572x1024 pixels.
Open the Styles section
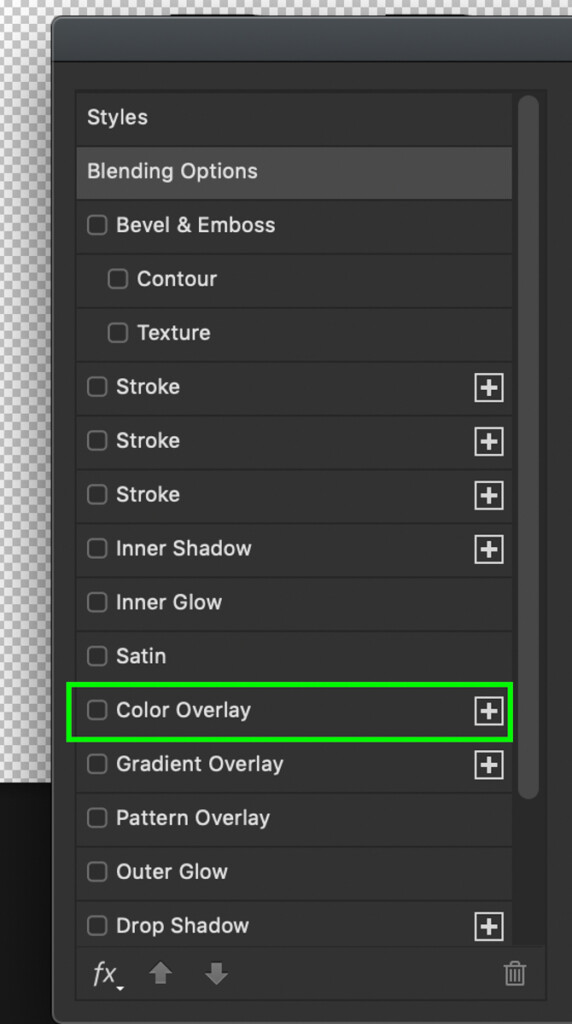pos(294,118)
